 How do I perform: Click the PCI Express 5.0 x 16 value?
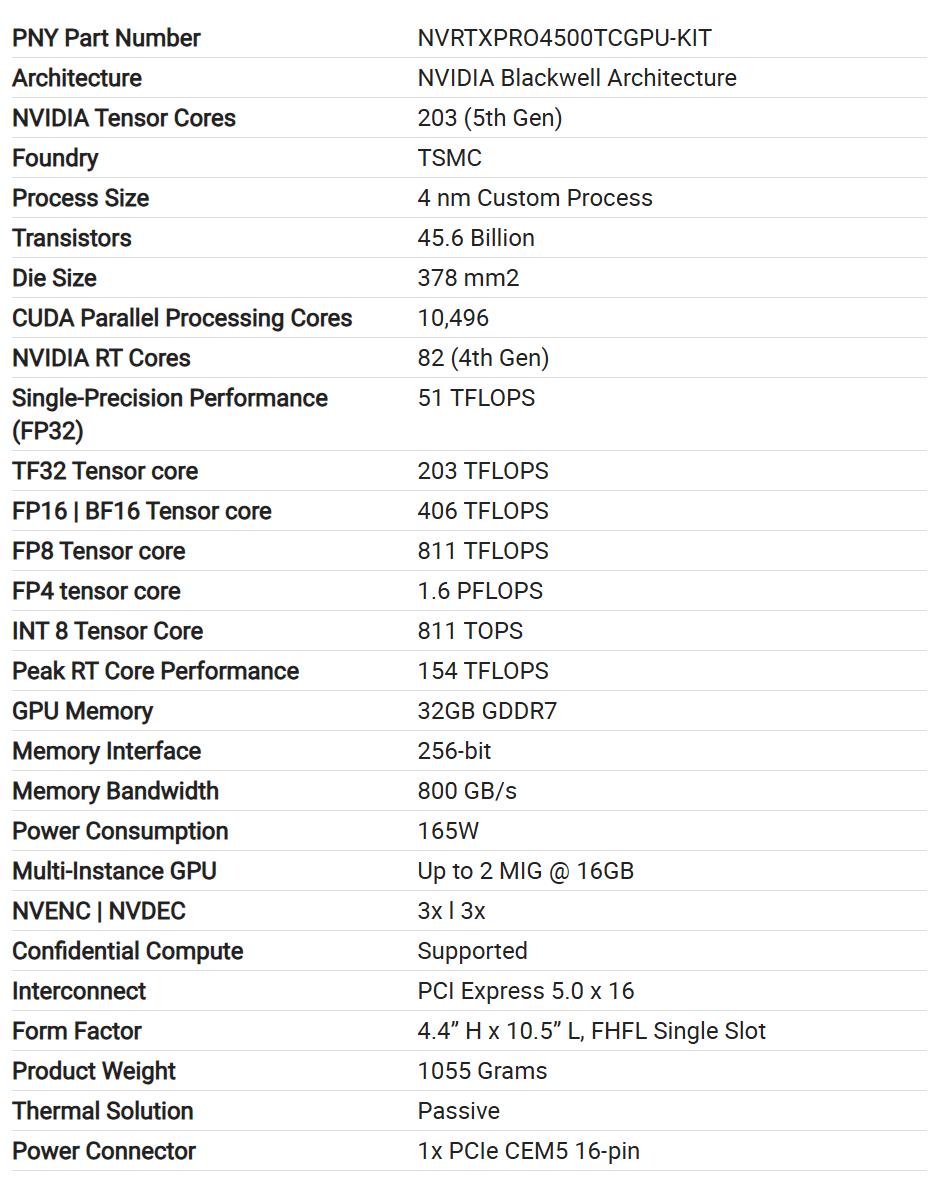(526, 991)
